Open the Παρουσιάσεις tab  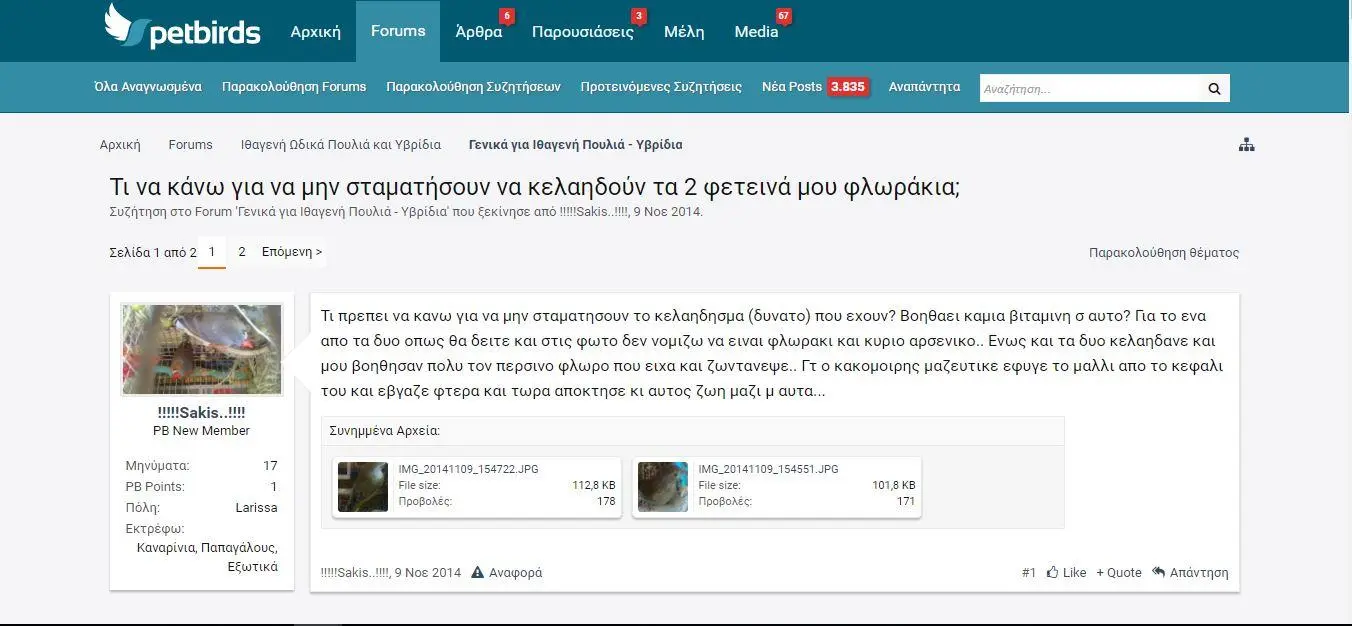(x=583, y=32)
